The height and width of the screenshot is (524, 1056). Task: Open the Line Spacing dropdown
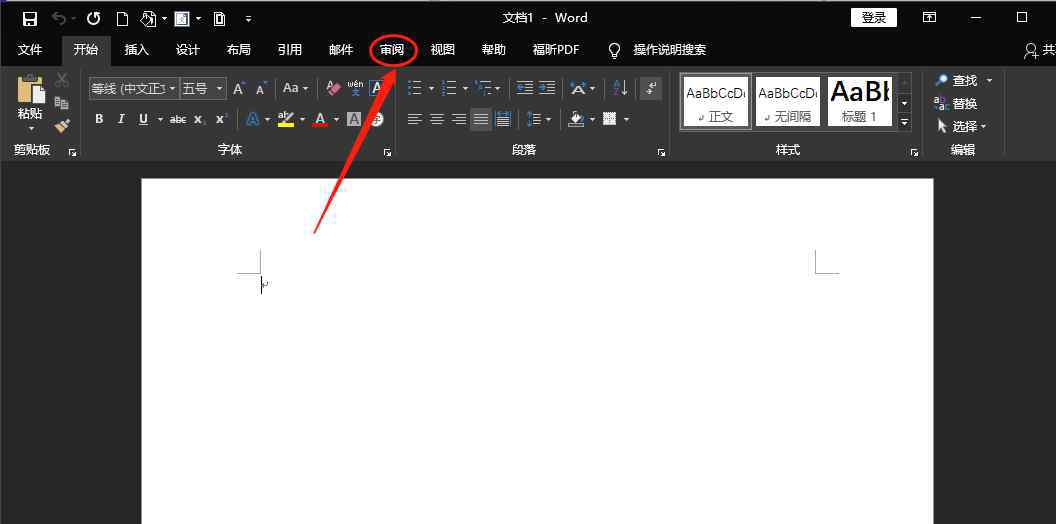539,119
